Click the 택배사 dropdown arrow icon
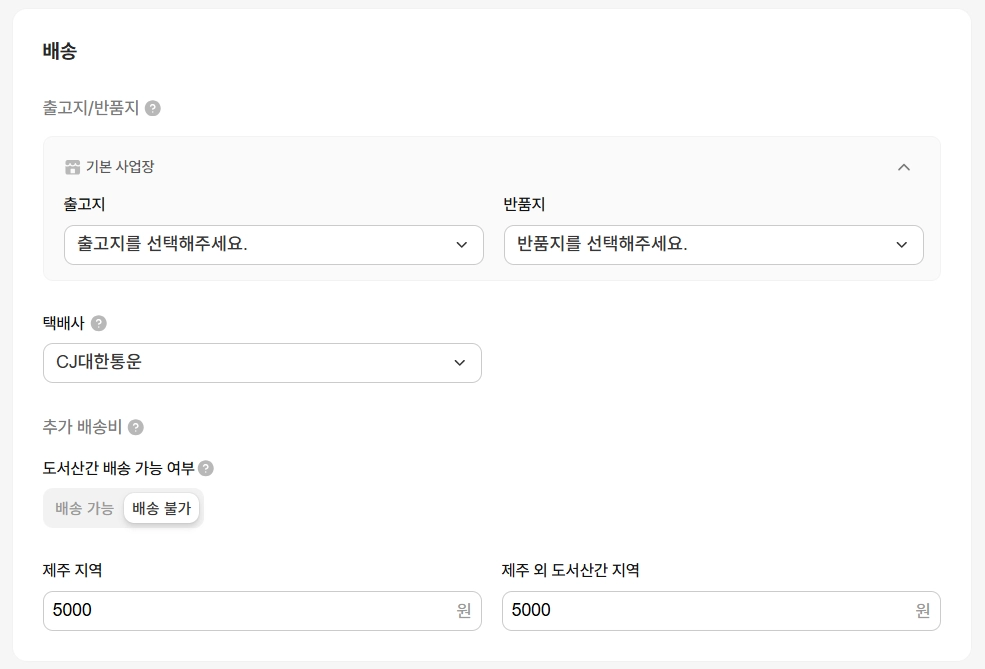 click(460, 363)
